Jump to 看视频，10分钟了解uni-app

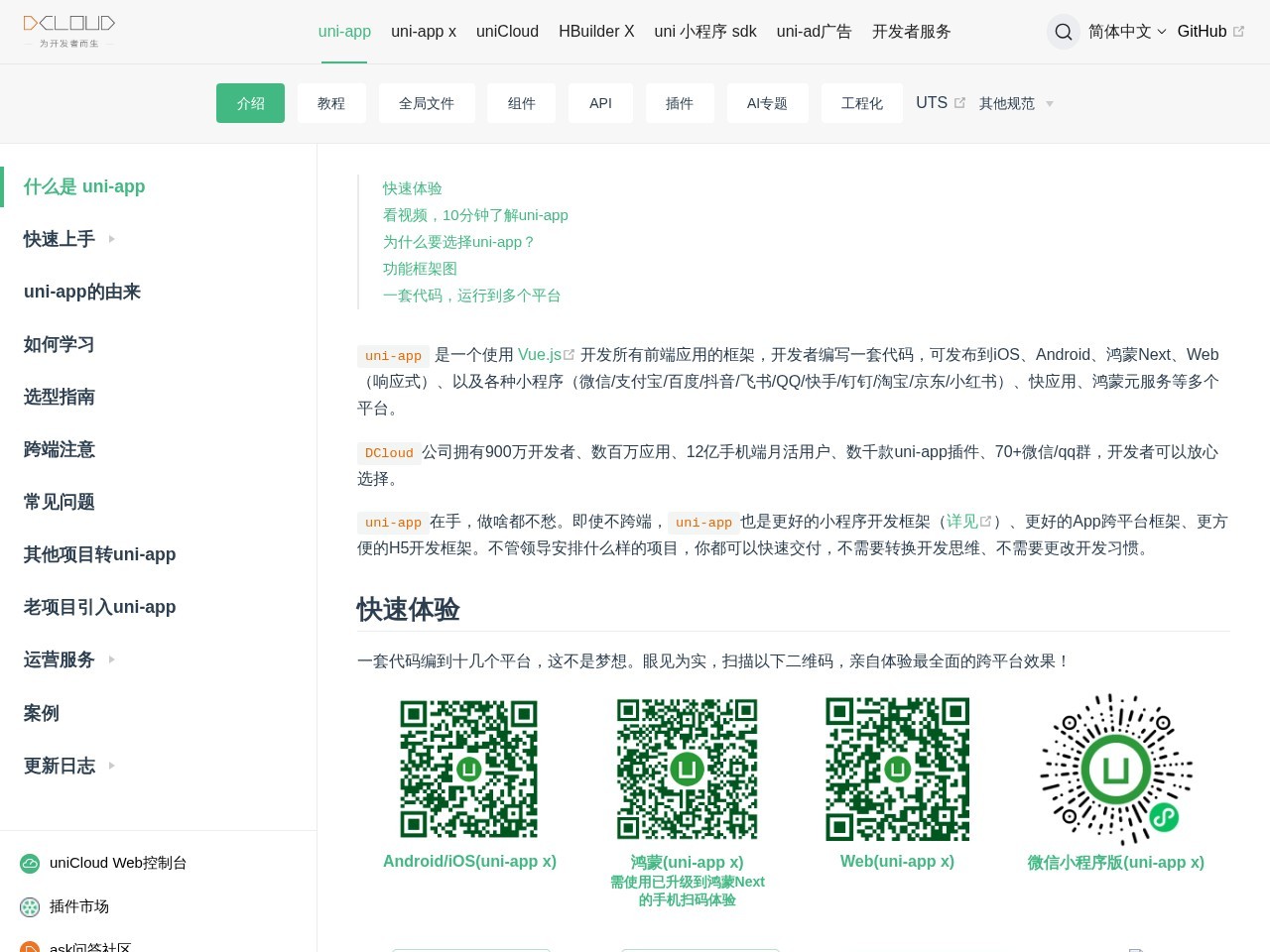coord(475,215)
